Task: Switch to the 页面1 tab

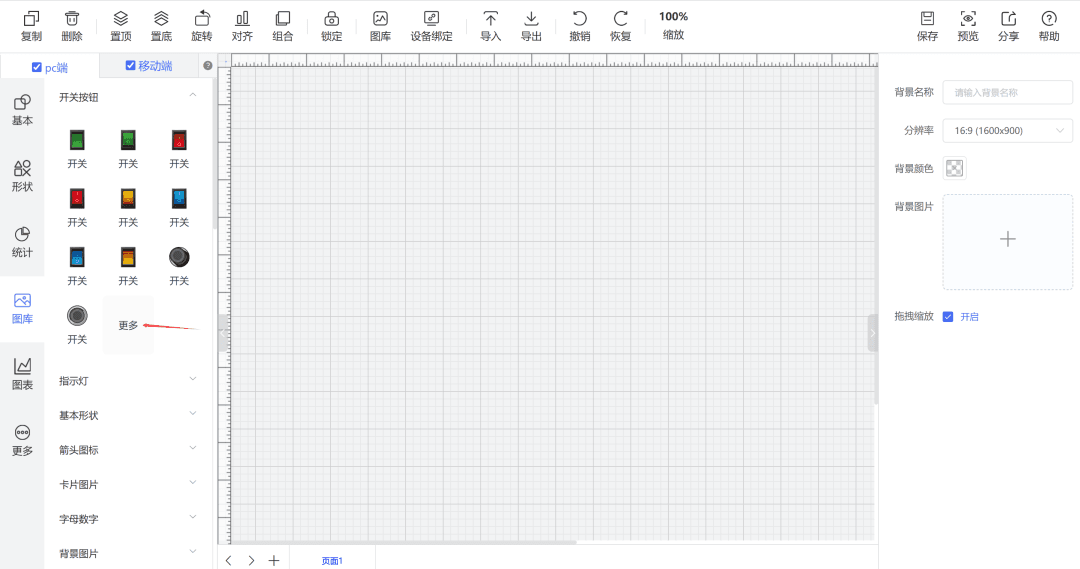Action: point(332,561)
